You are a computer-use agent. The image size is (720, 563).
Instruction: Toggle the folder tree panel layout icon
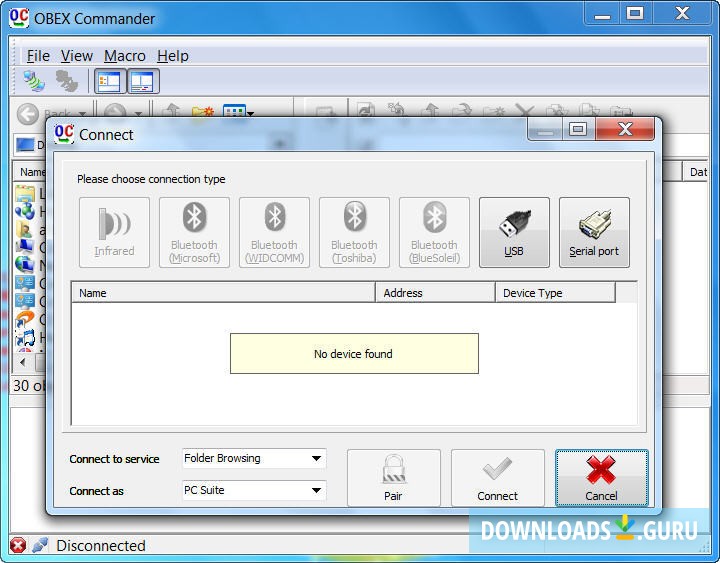(110, 81)
